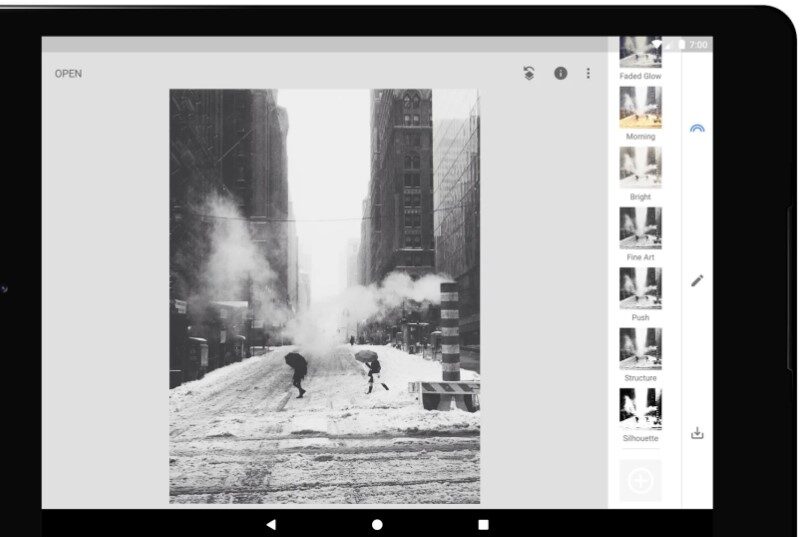The height and width of the screenshot is (537, 800).
Task: Tap the "Fine Art" look label
Action: click(640, 257)
